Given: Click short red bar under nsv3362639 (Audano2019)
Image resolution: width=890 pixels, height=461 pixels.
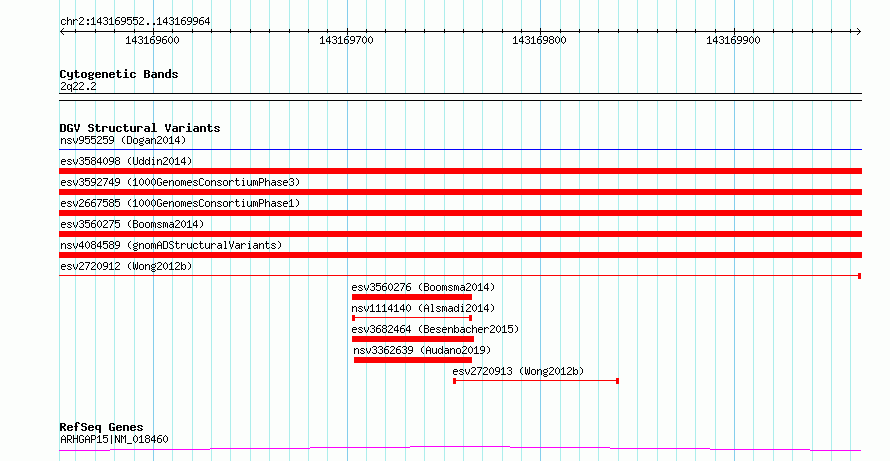Looking at the screenshot, I should tap(413, 360).
